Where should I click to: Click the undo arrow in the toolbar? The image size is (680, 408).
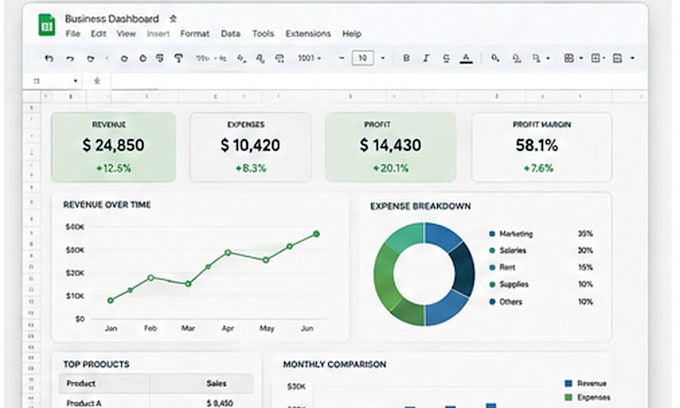pos(49,58)
